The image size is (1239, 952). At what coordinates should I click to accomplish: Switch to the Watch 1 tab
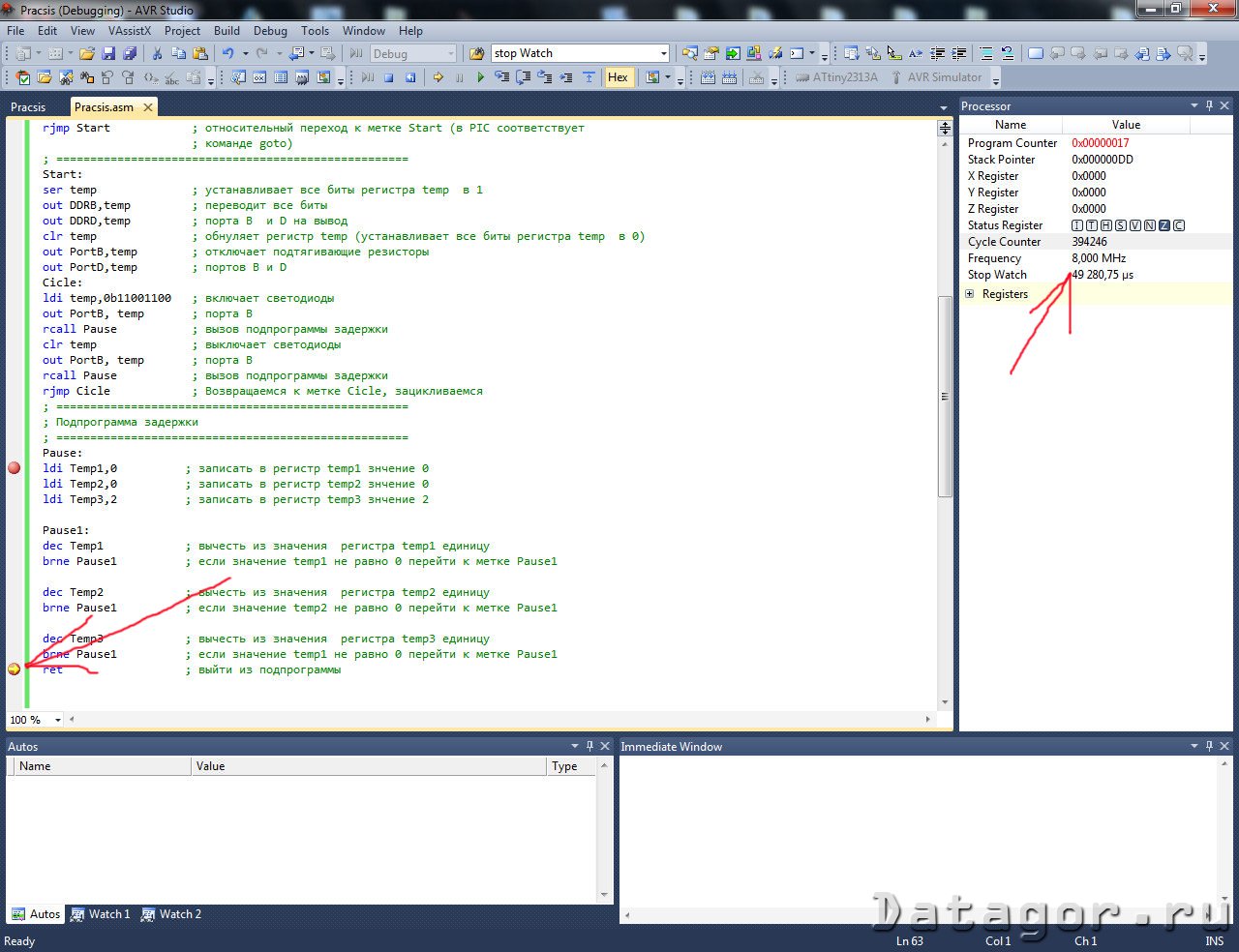pyautogui.click(x=101, y=914)
